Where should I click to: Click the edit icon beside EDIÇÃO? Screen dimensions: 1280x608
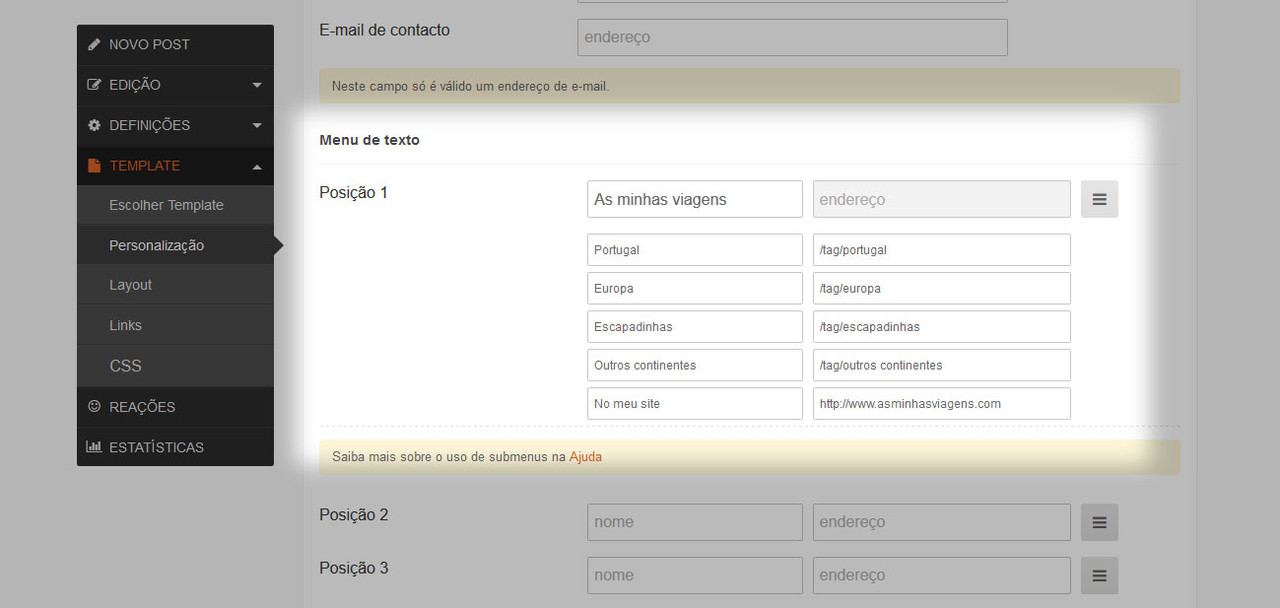(94, 85)
